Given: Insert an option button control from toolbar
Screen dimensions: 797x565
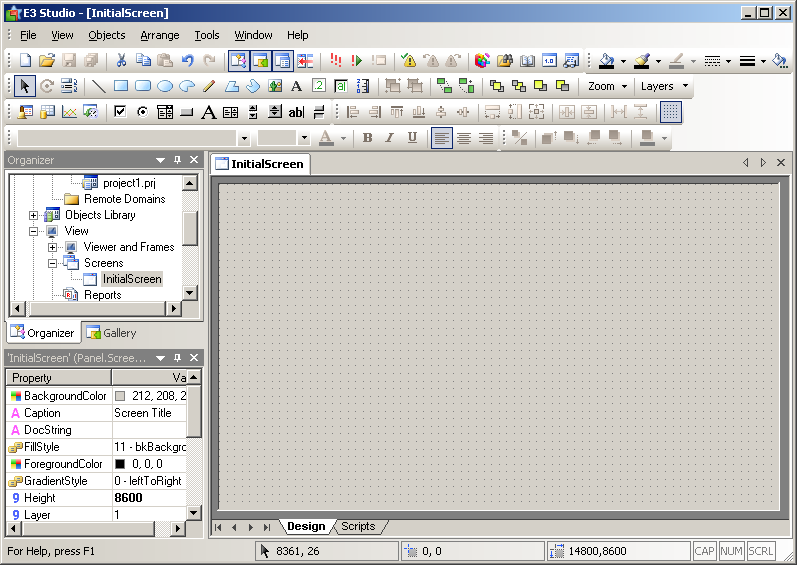Looking at the screenshot, I should [142, 112].
